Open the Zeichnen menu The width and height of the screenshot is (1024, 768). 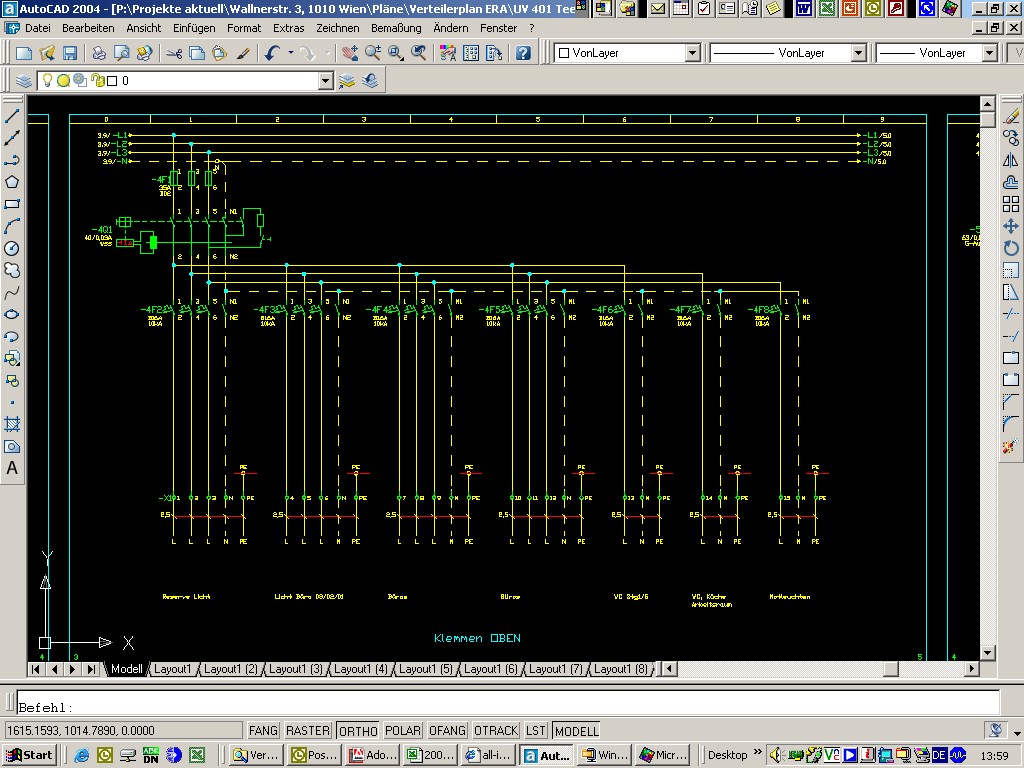pos(338,28)
